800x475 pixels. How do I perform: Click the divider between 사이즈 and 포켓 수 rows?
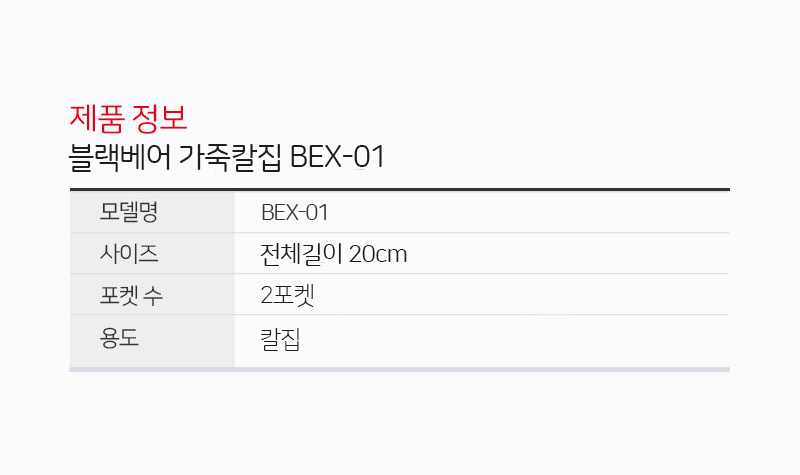coord(399,273)
